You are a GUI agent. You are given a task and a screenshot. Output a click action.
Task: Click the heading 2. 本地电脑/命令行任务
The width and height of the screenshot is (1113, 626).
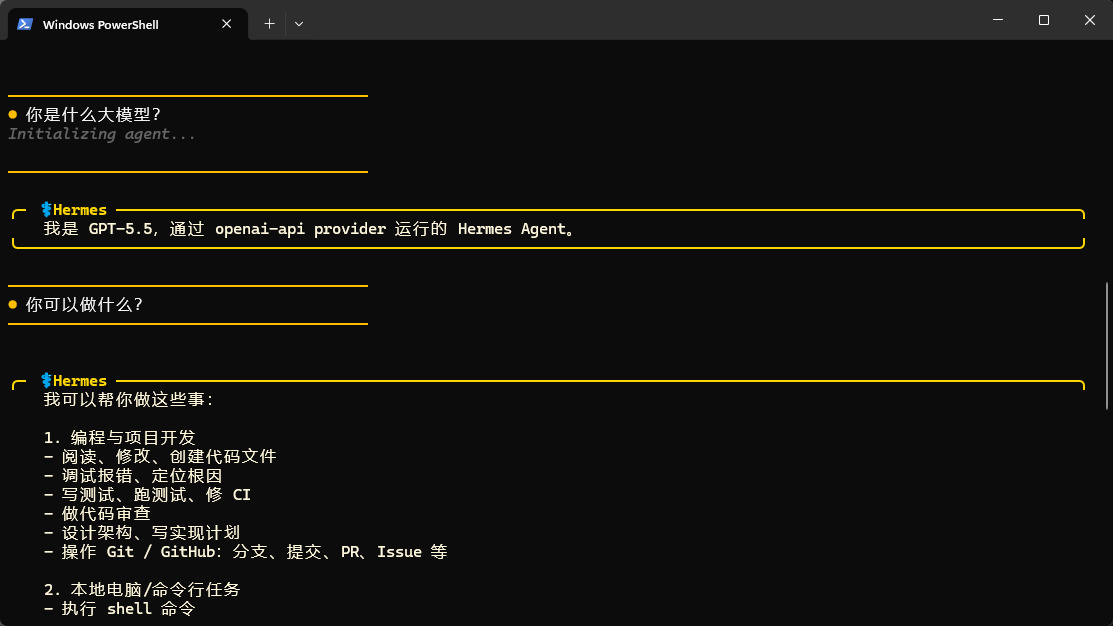pyautogui.click(x=142, y=590)
